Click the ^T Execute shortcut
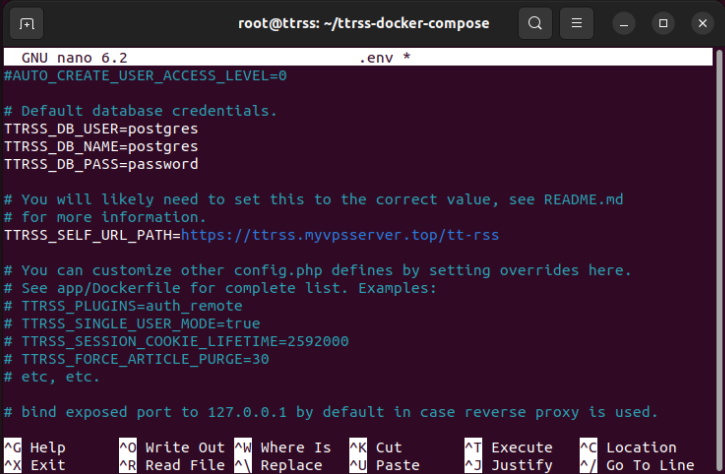Screen dimensions: 725x474 tap(509, 447)
